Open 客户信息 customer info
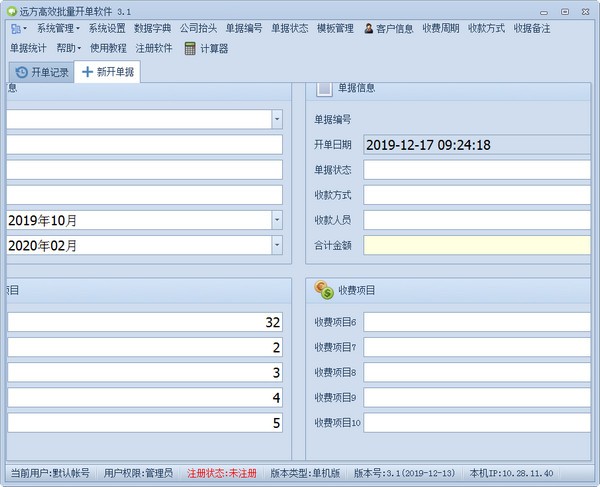The image size is (600, 487). pos(388,29)
